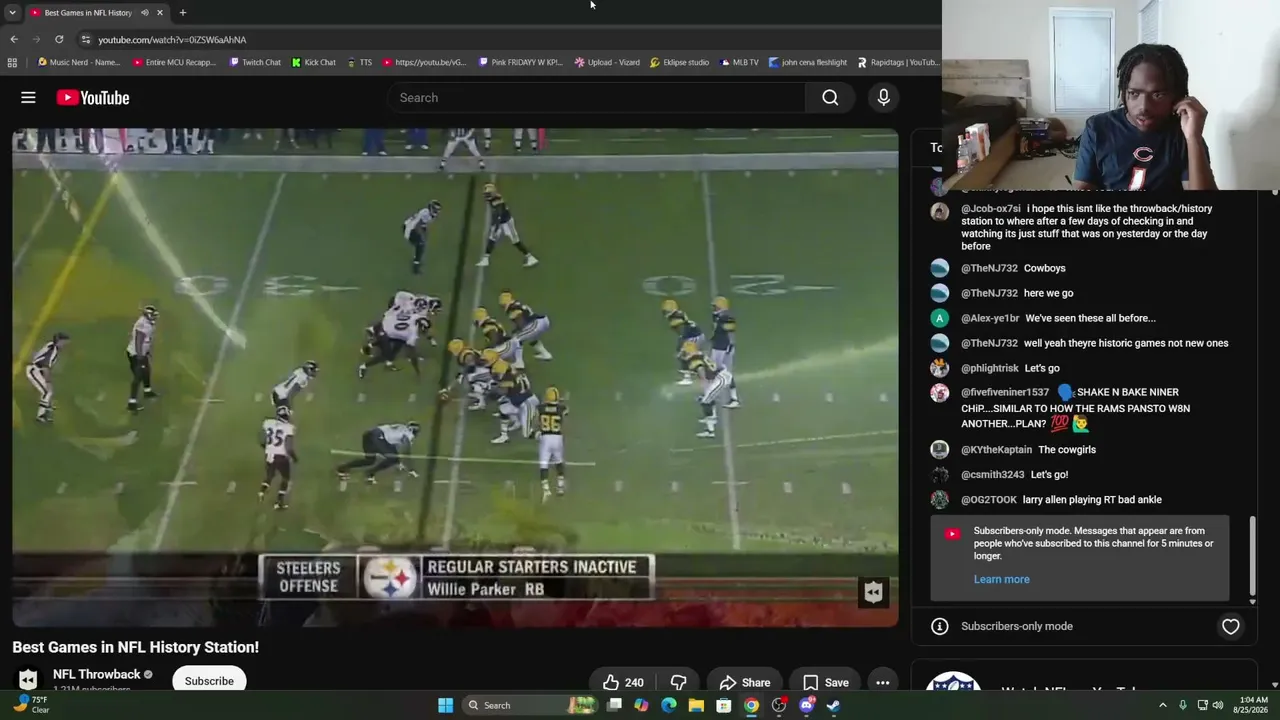The height and width of the screenshot is (720, 1280).
Task: Open the NFL Throwback channel avatar
Action: tap(28, 680)
